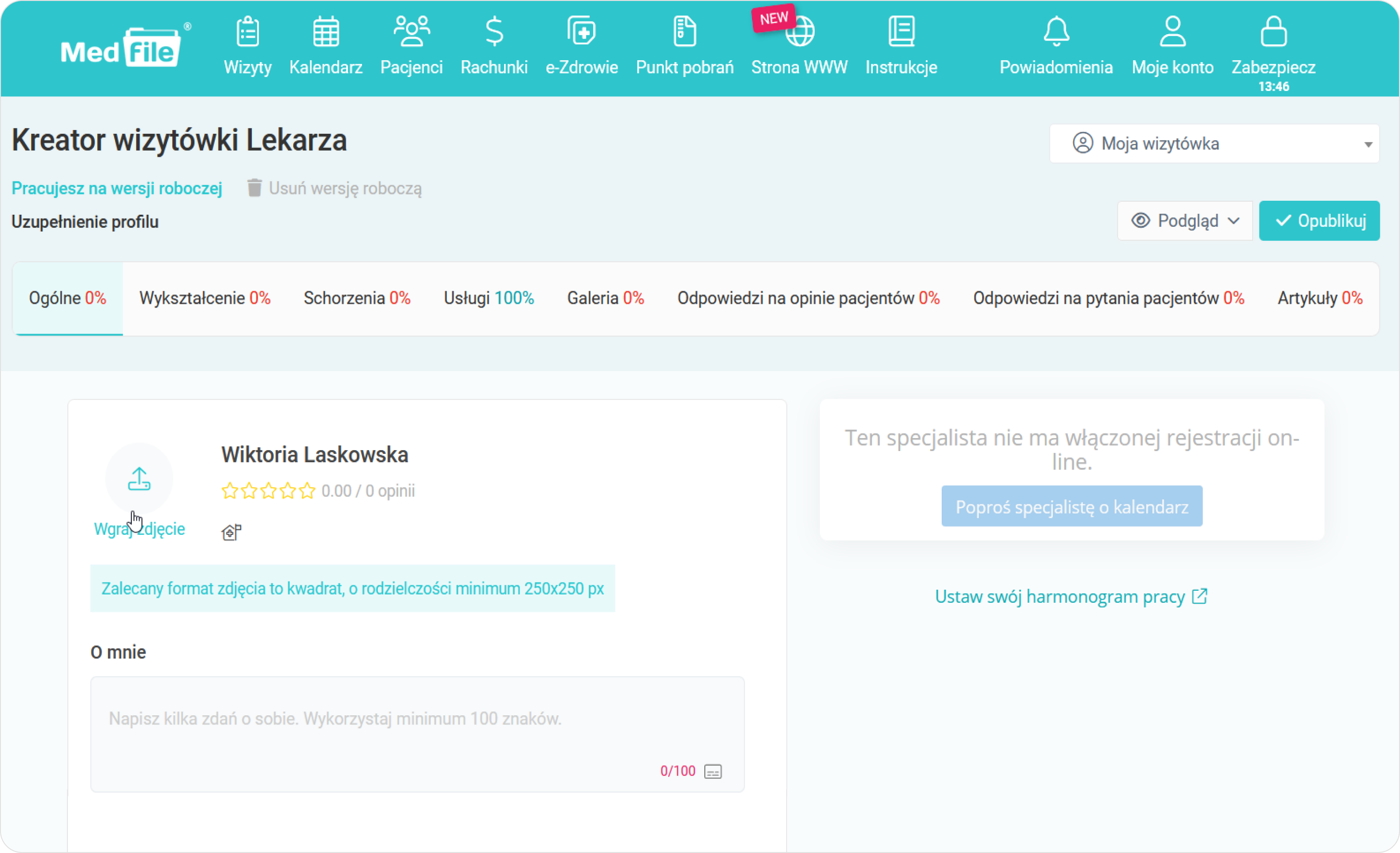Open the Schorzenia tab
This screenshot has height=853, width=1400.
[357, 298]
